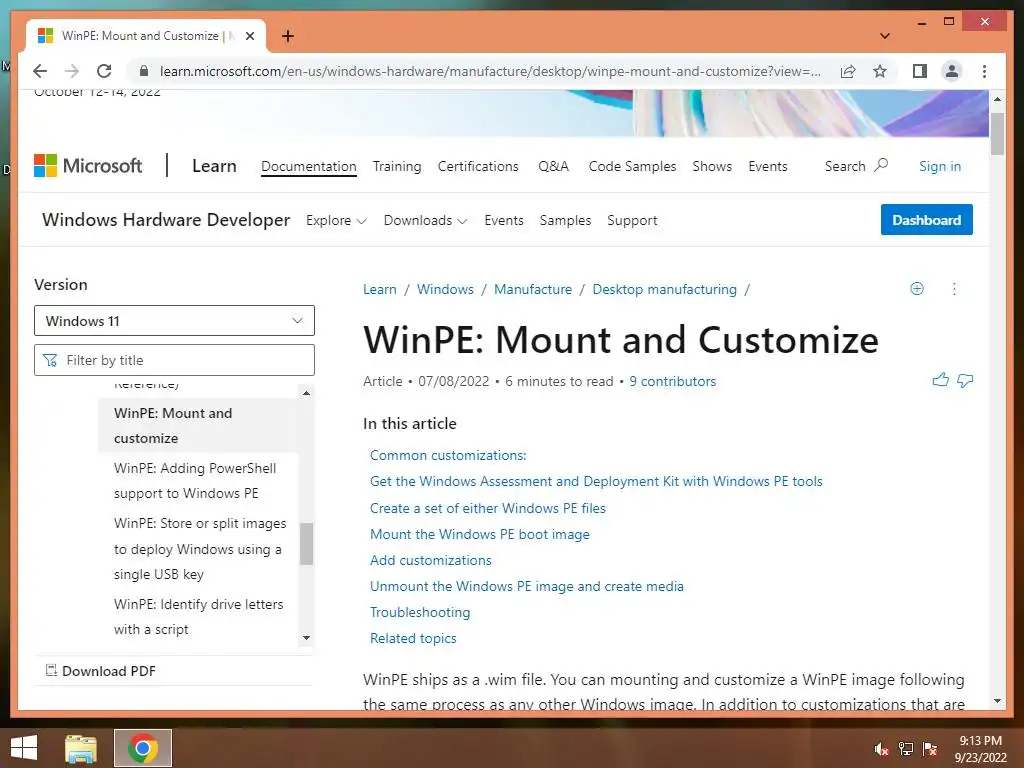Screen dimensions: 1024x768
Task: Open WinPE: Identify drive letters item
Action: 198,616
